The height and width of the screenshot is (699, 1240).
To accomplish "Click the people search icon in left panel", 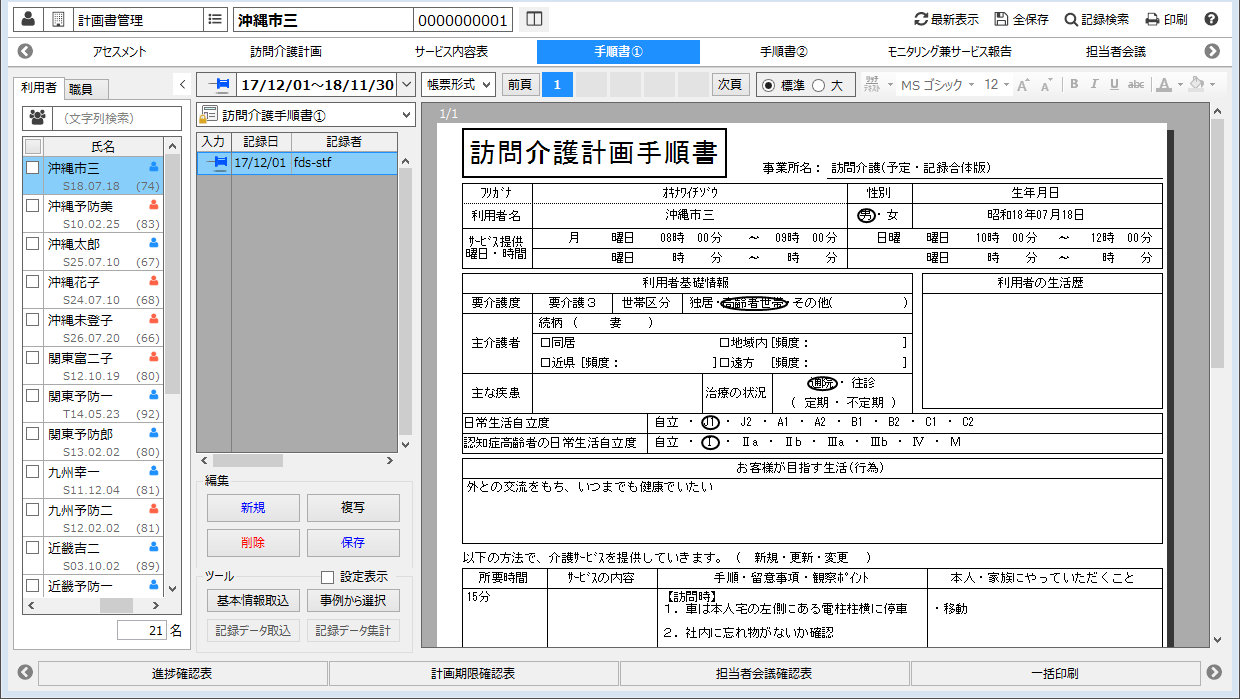I will 36,118.
